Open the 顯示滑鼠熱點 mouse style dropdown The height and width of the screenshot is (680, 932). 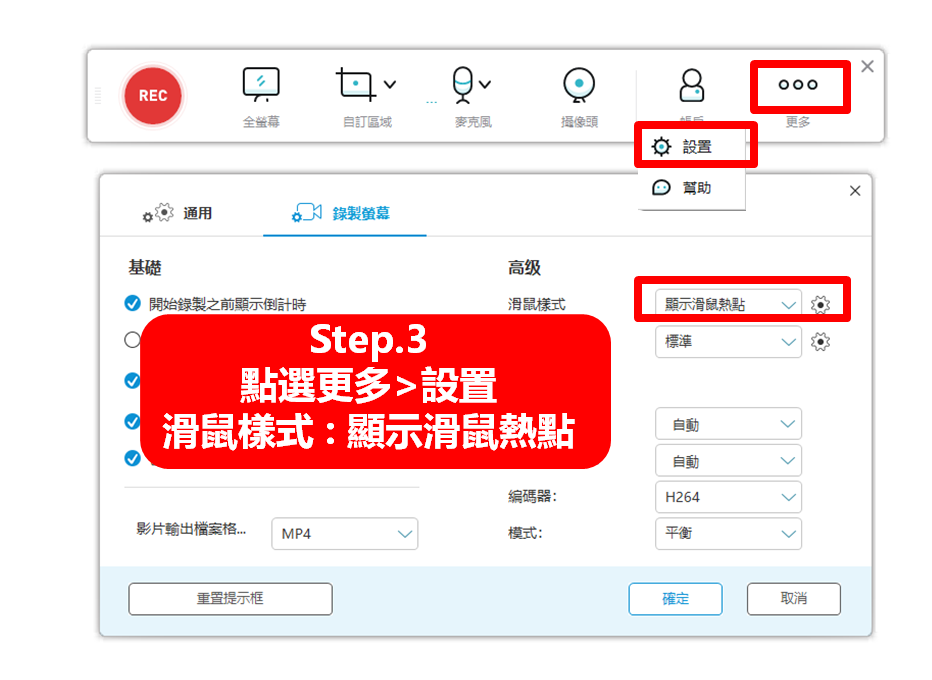[728, 304]
